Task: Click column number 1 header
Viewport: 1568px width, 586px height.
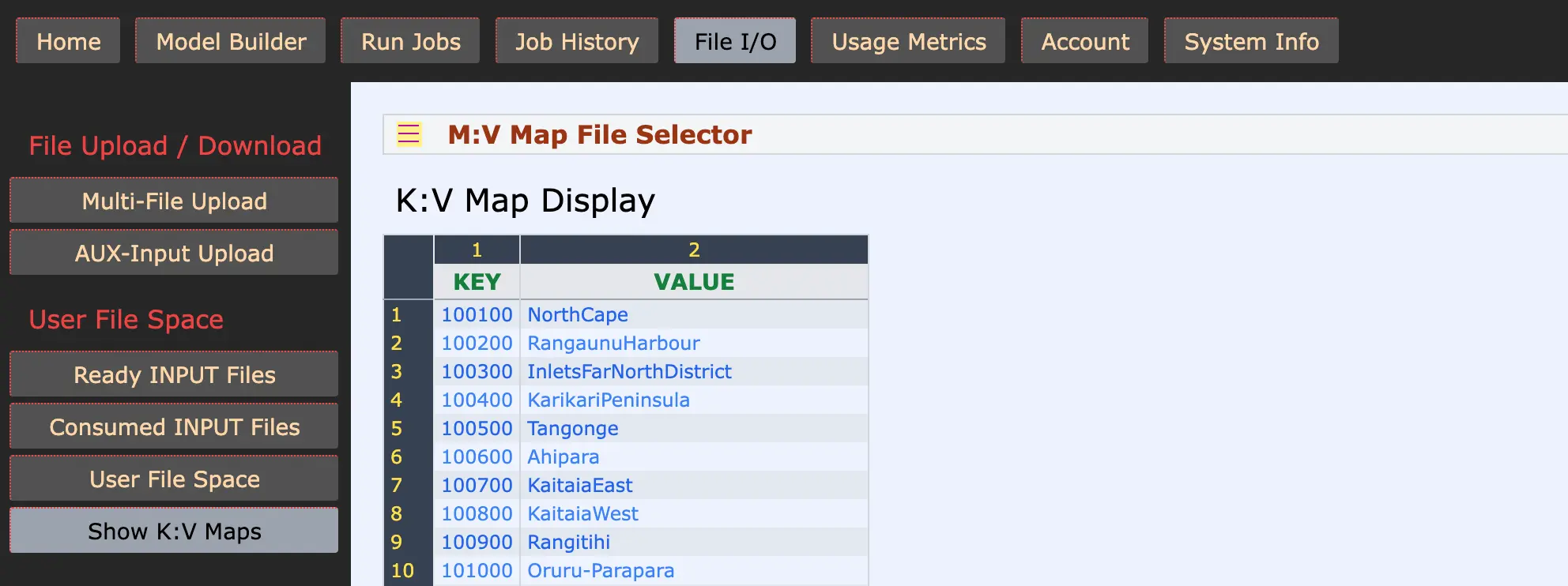Action: point(477,250)
